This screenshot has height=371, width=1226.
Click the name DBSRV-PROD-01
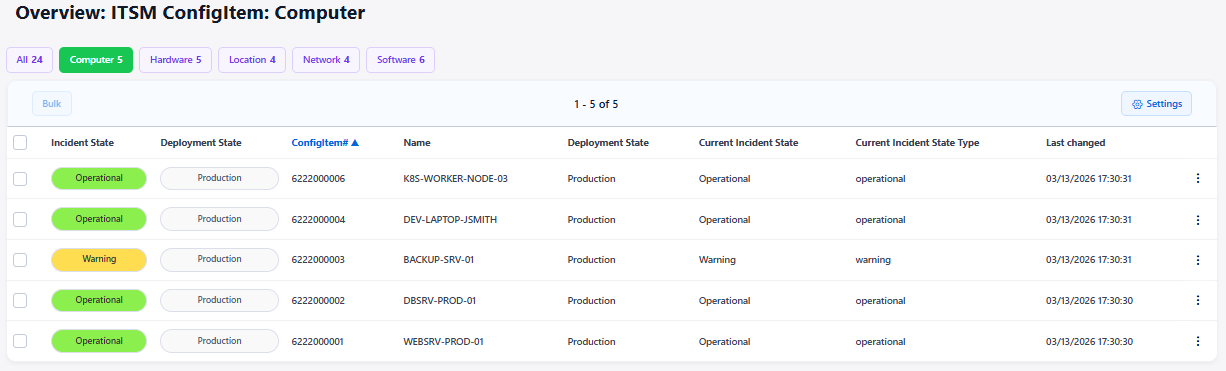(439, 301)
